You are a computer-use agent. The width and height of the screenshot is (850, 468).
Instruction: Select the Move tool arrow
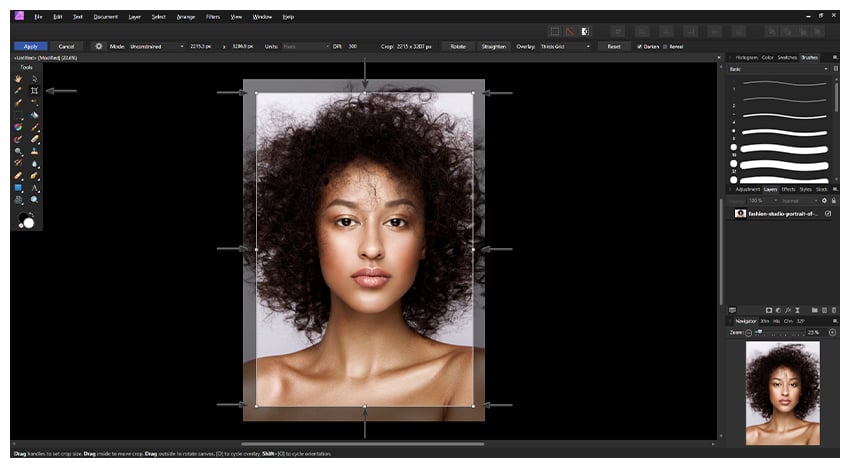point(35,78)
